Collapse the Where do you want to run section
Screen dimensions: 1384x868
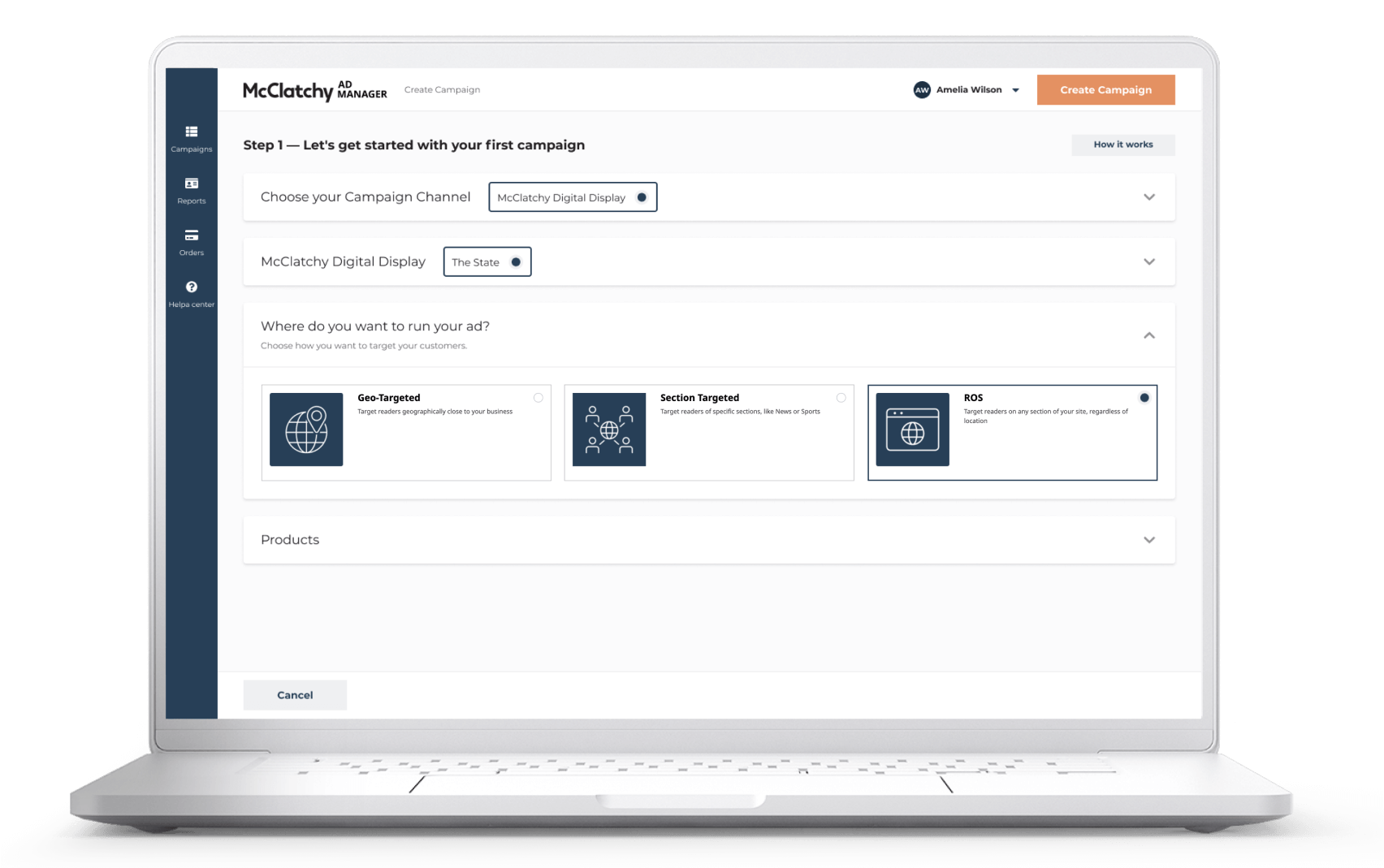pos(1149,335)
